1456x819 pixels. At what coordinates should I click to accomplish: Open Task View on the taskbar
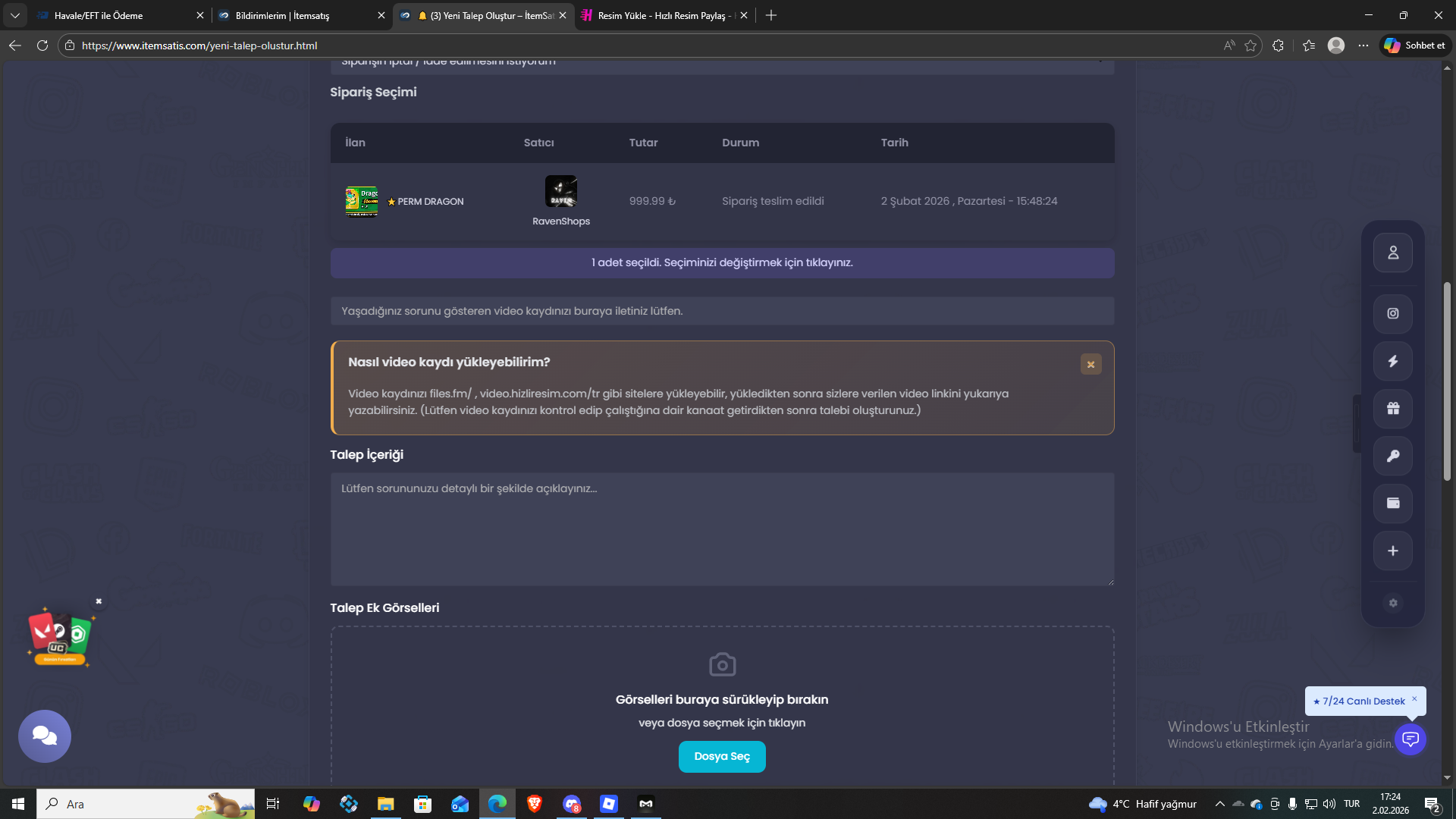[x=273, y=804]
